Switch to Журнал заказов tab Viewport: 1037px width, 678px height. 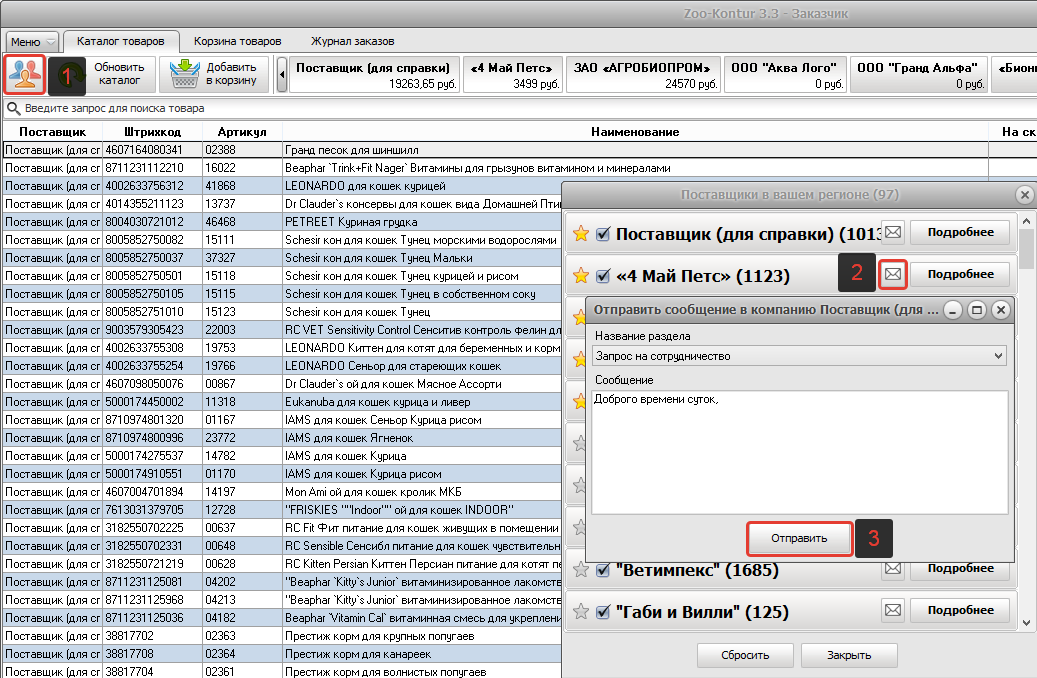[353, 41]
